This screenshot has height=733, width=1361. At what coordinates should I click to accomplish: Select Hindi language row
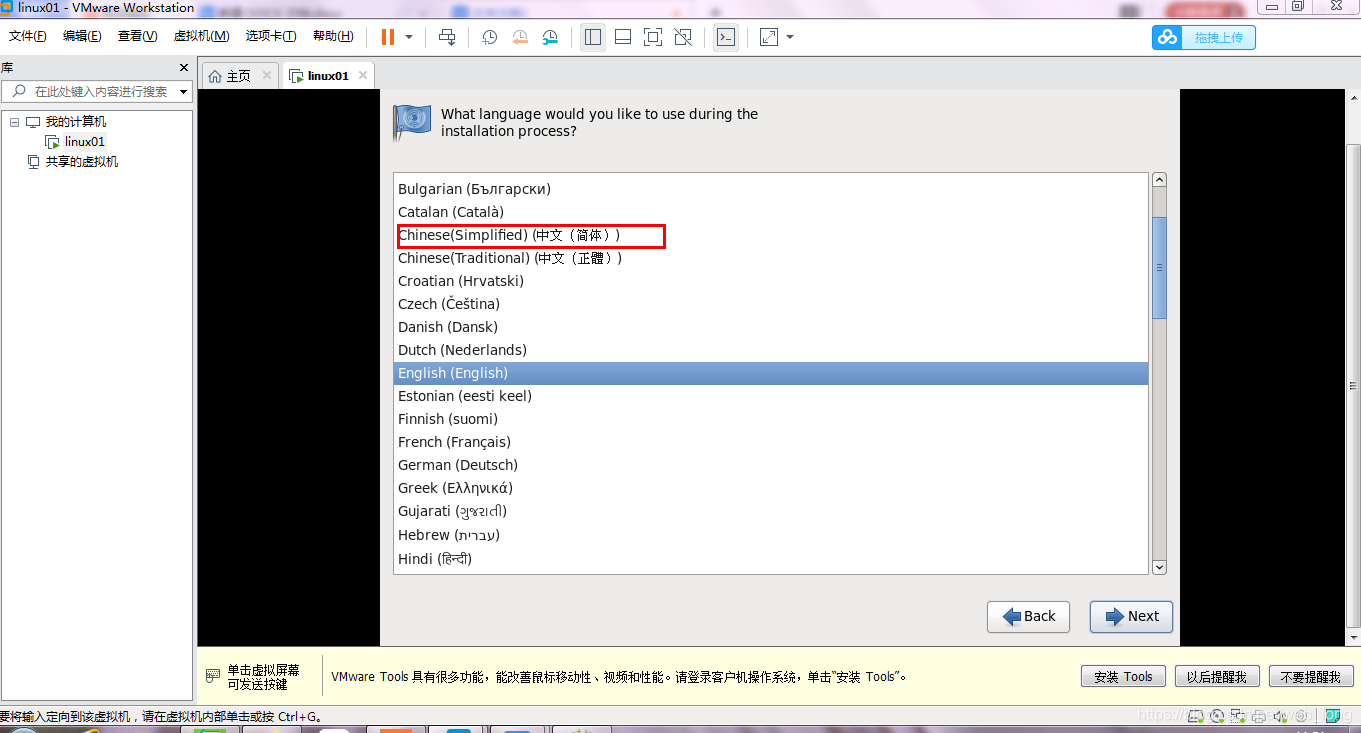(x=770, y=559)
